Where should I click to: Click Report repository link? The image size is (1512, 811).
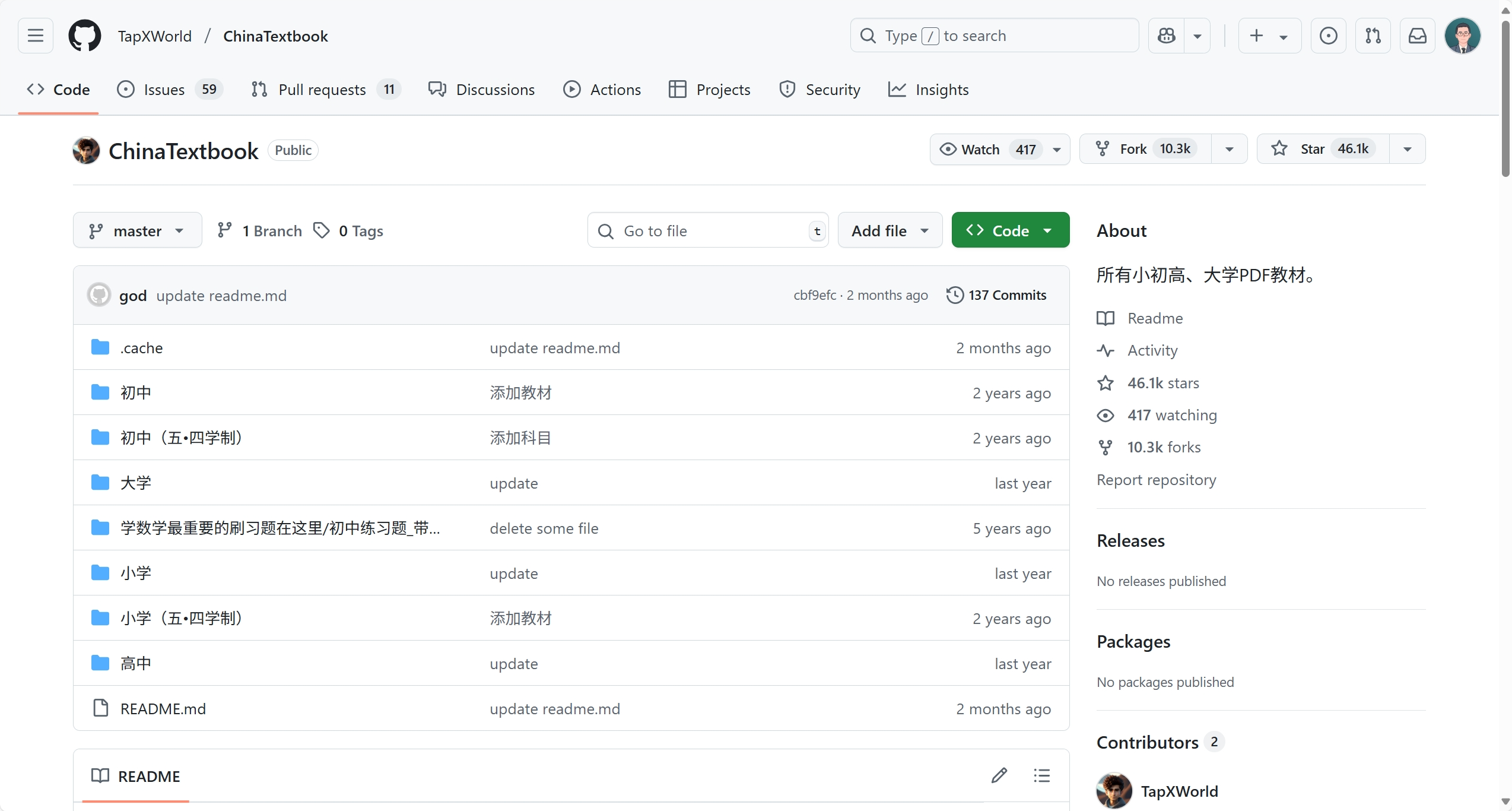1157,480
